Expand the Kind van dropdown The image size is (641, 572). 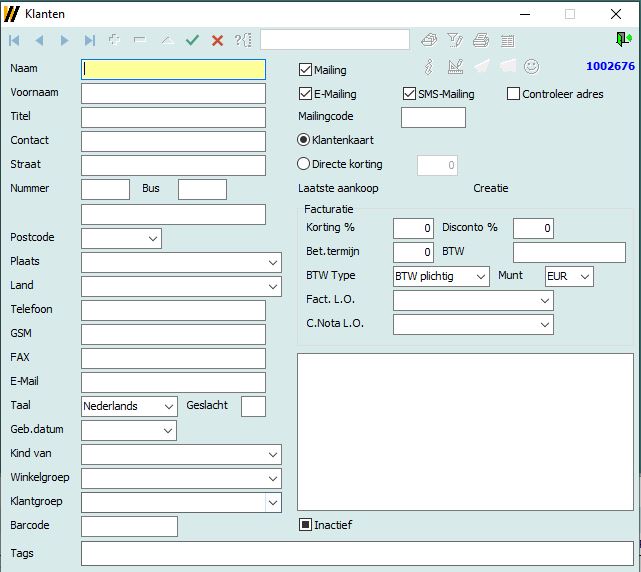click(273, 455)
